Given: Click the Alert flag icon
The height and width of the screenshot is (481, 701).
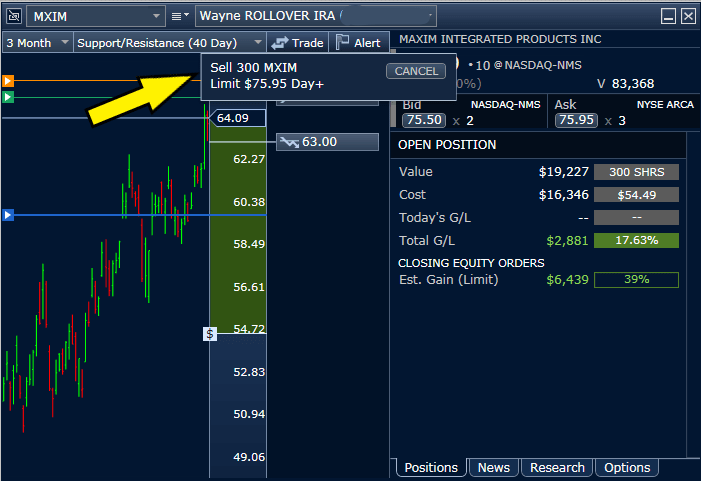Looking at the screenshot, I should (343, 43).
